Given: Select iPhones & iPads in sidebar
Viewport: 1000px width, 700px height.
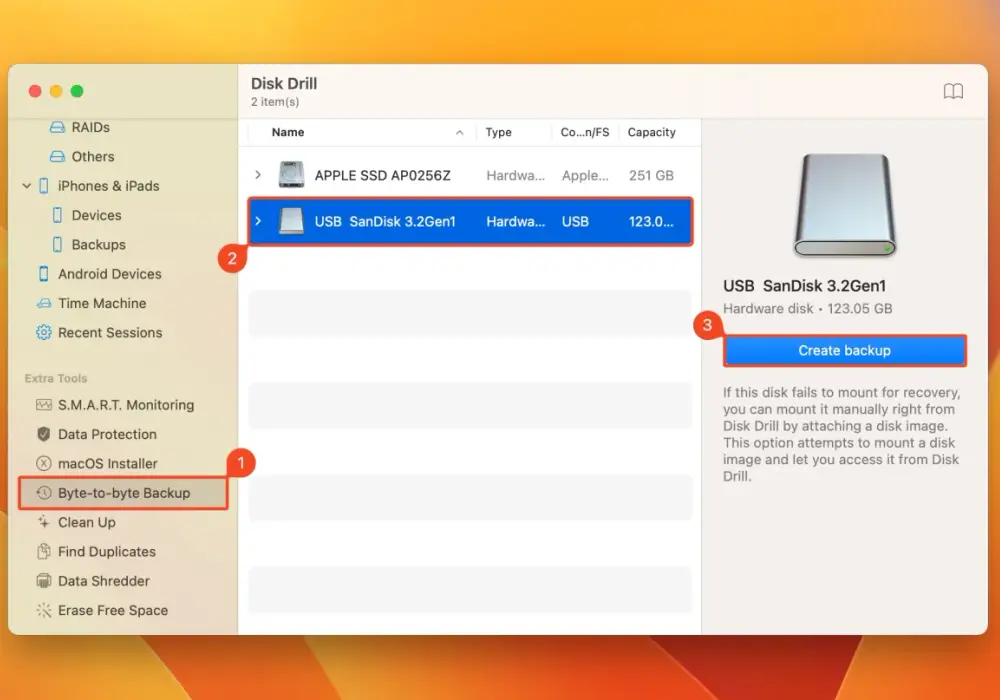Looking at the screenshot, I should 108,186.
